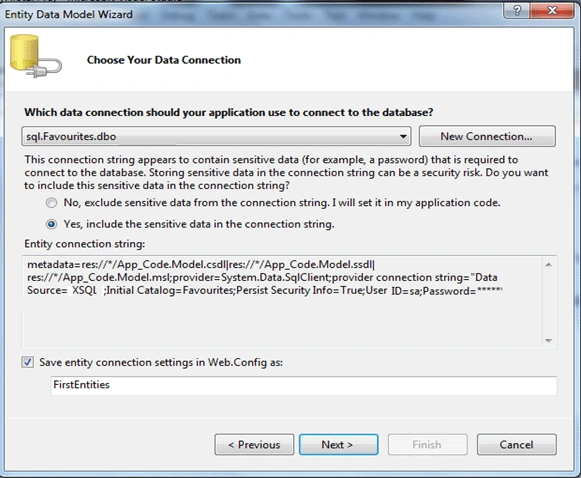Click the help question mark button

pyautogui.click(x=517, y=10)
